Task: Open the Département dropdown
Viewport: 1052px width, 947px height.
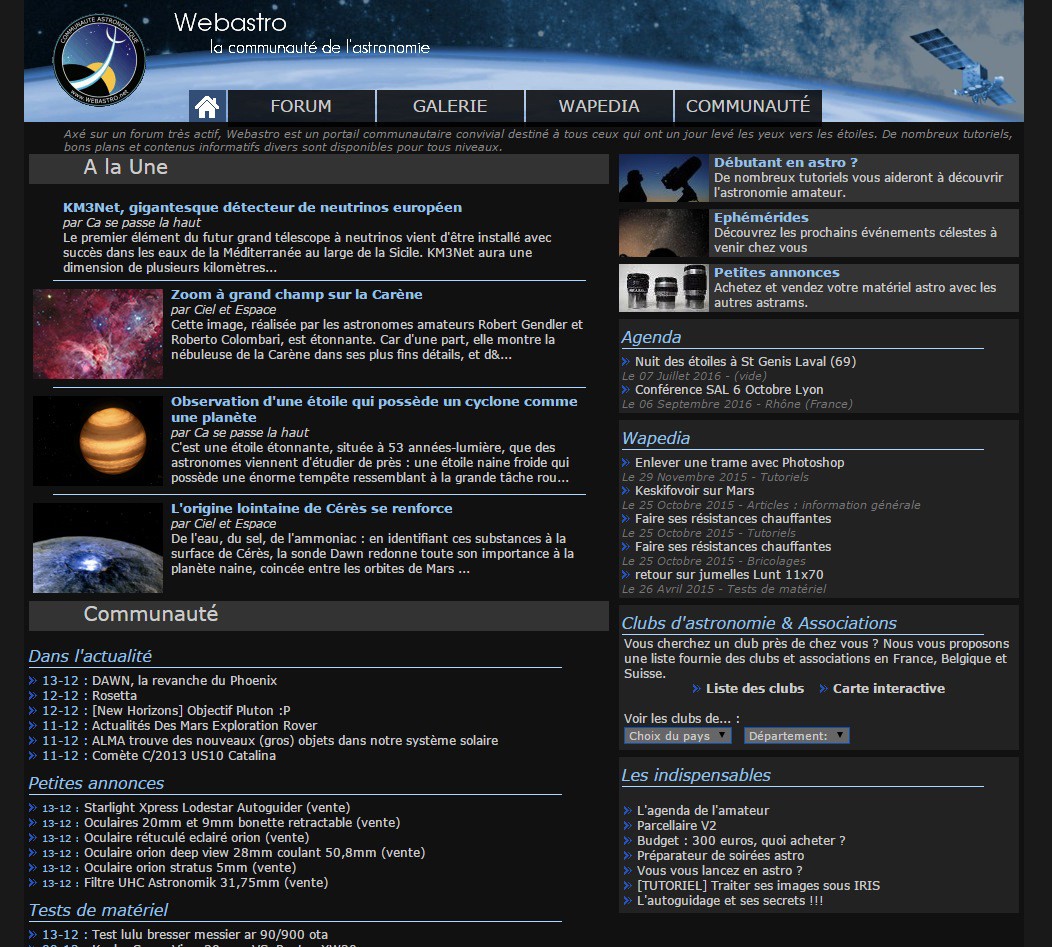Action: 796,736
